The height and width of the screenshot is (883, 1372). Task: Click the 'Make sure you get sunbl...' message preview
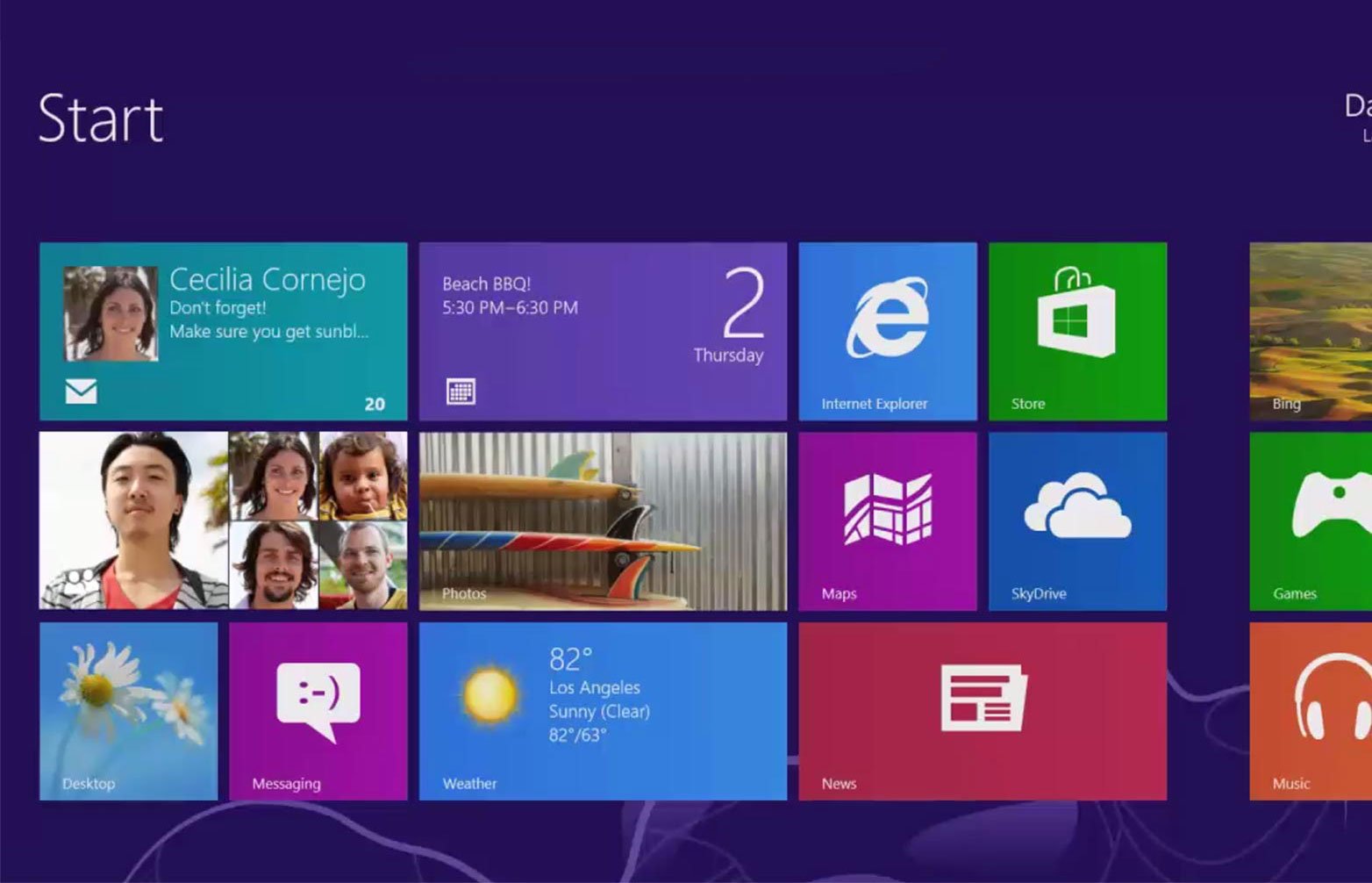click(x=268, y=332)
